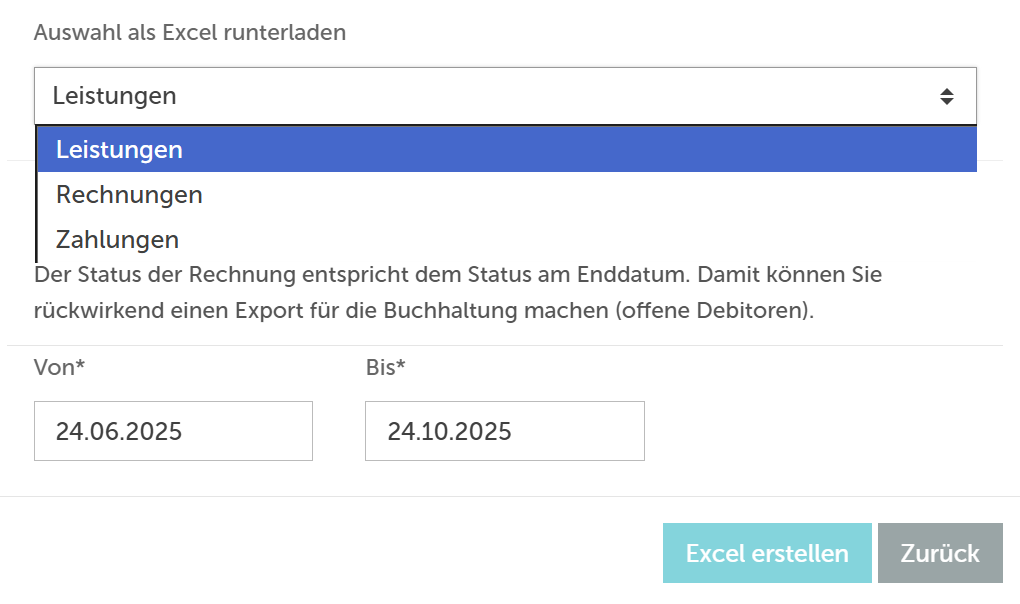This screenshot has height=604, width=1020.
Task: Select the highlighted Leistungen option
Action: click(x=505, y=150)
